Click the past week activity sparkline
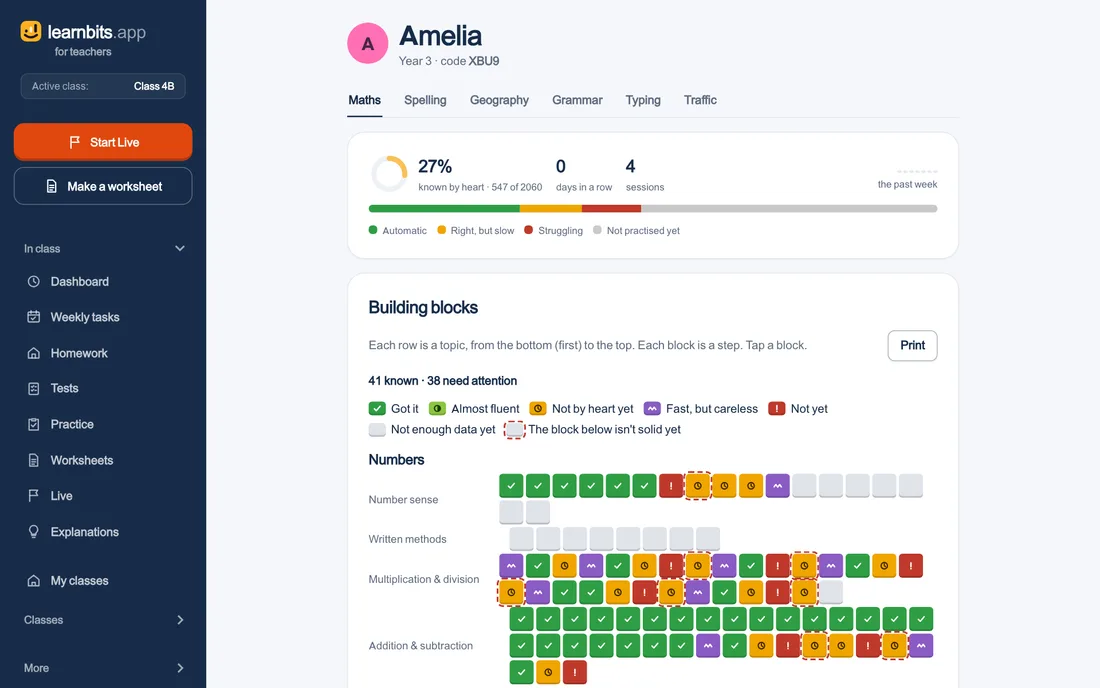 917,171
